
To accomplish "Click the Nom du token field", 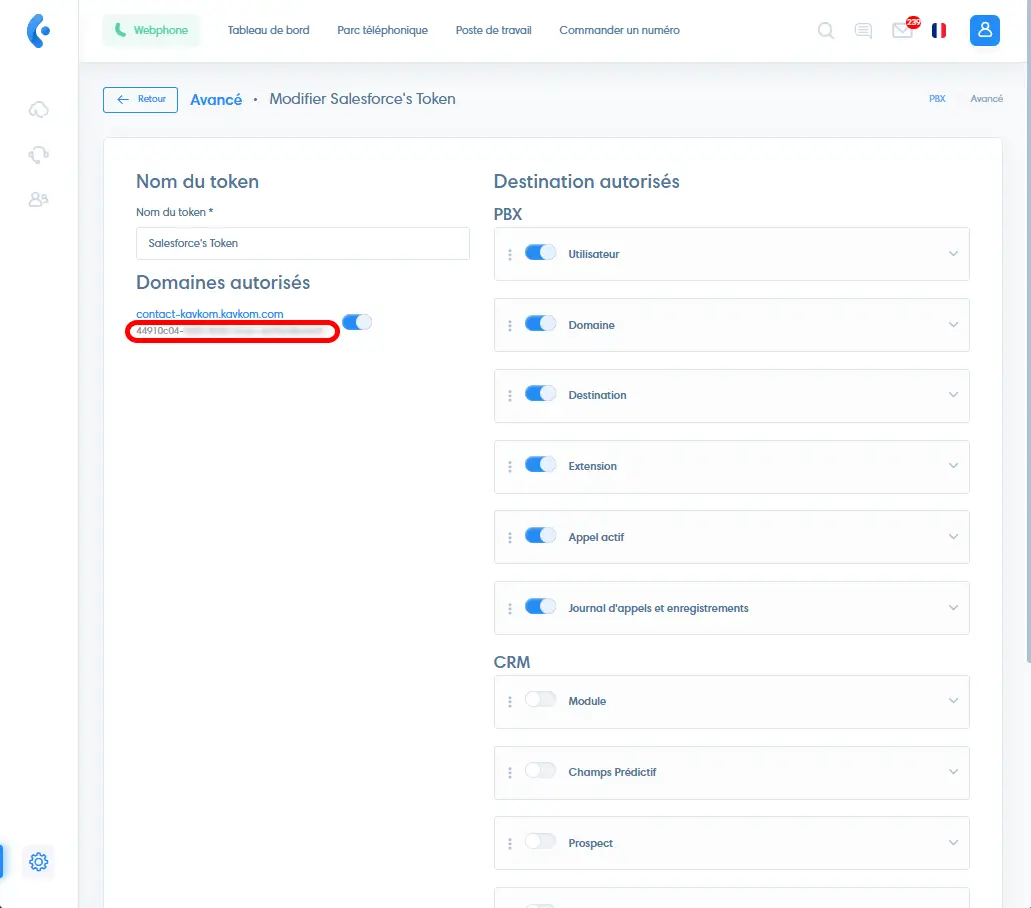I will (x=302, y=243).
